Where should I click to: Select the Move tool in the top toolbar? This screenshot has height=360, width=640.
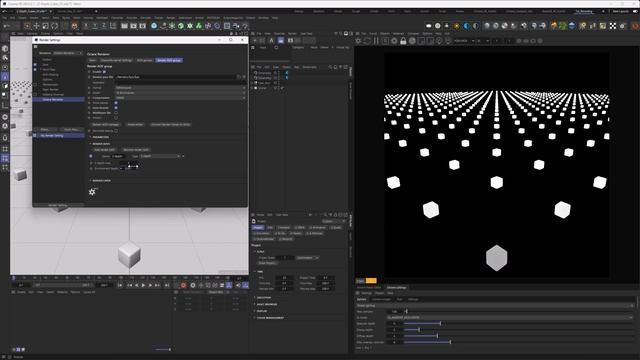[36, 26]
